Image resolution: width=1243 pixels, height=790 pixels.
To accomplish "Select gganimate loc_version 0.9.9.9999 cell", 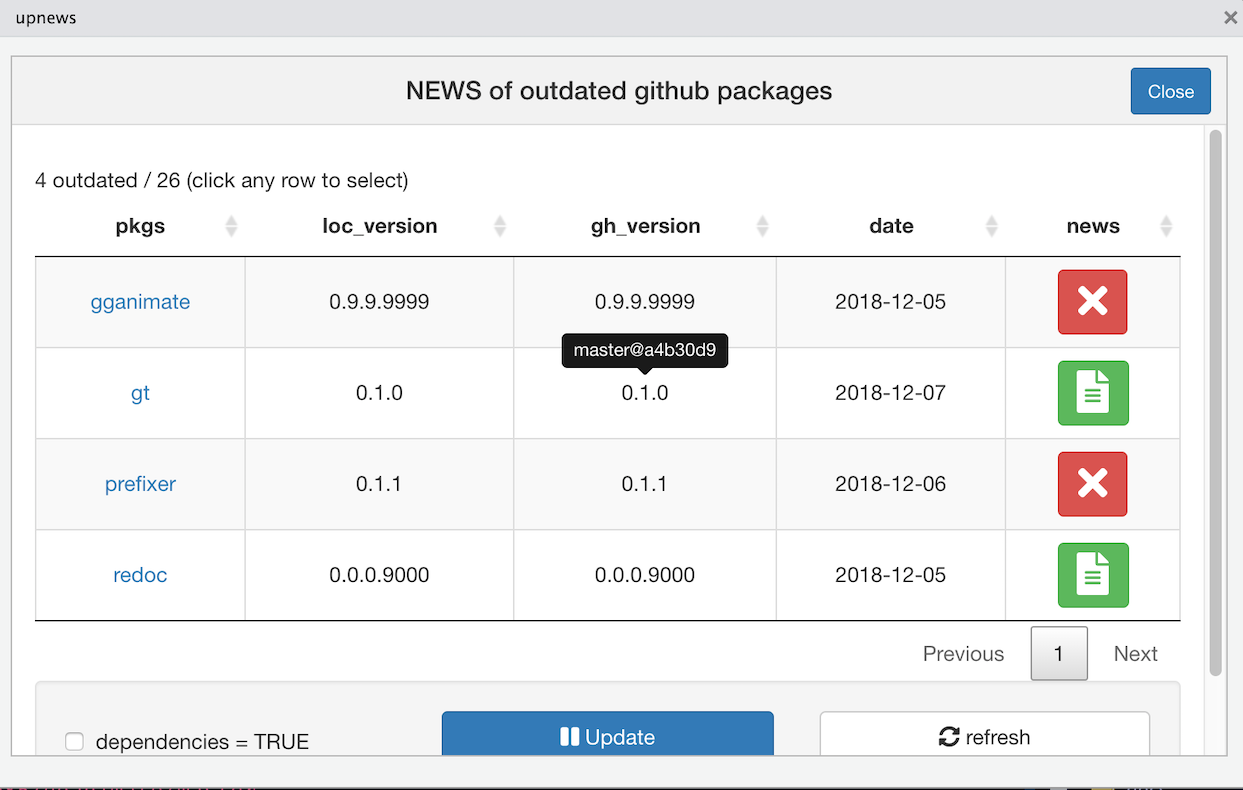I will coord(379,302).
